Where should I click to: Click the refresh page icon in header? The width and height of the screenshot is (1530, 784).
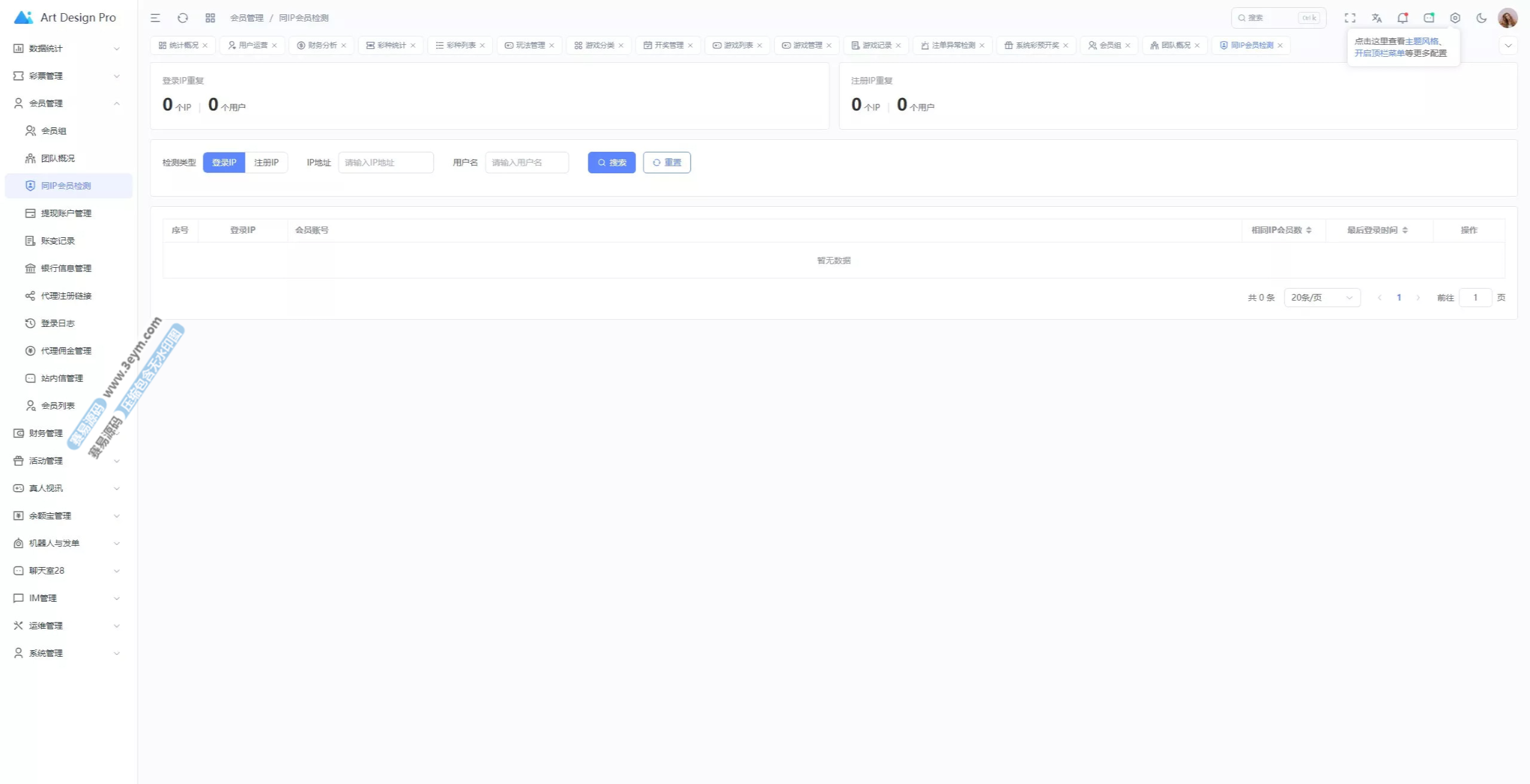click(x=183, y=18)
